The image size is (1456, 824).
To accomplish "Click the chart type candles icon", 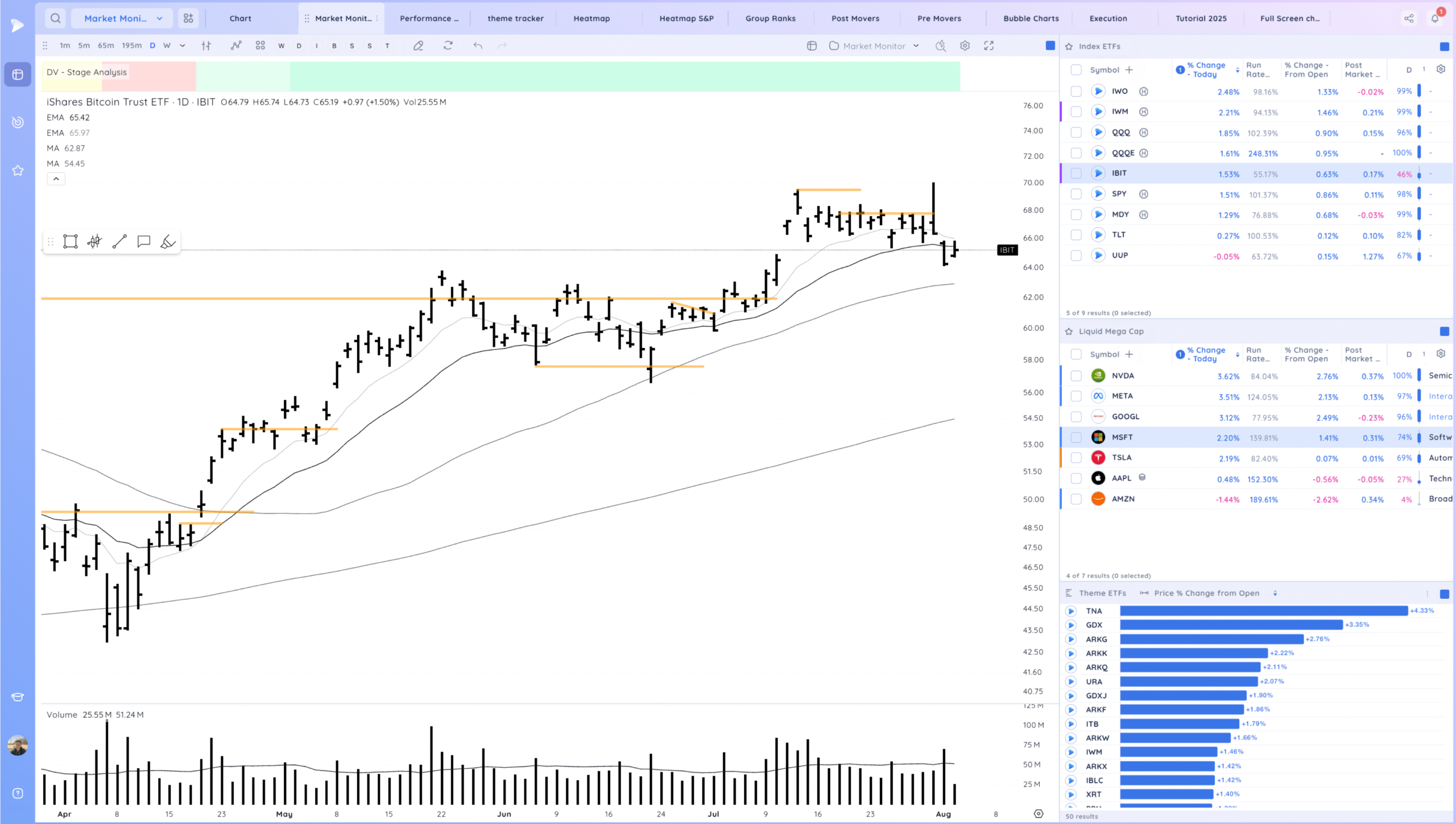I will point(206,45).
